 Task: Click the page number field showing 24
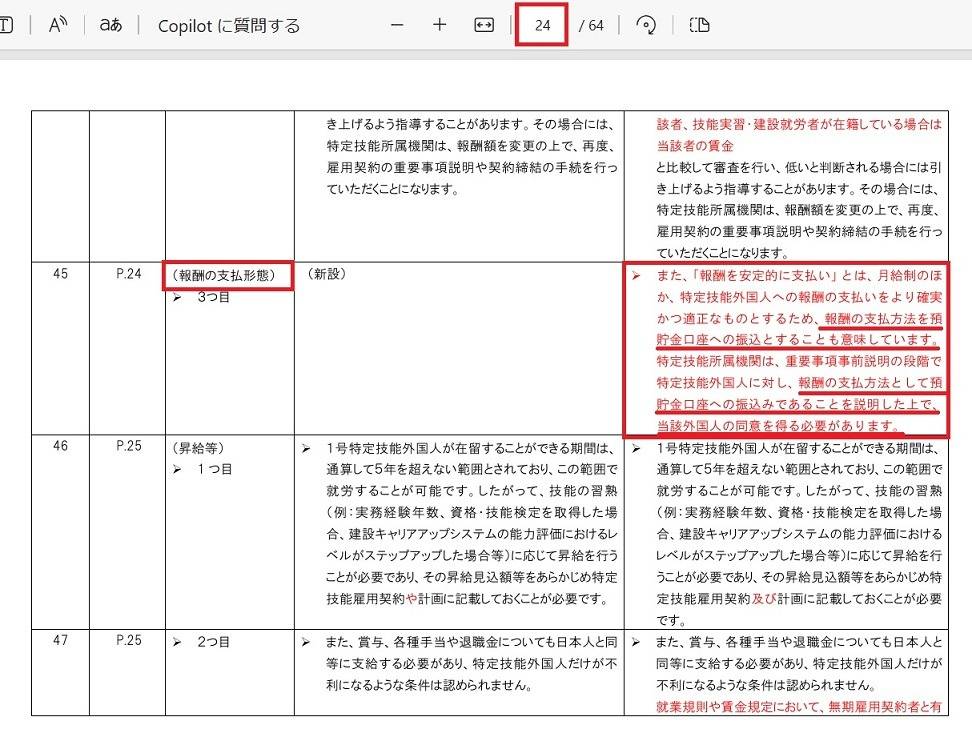click(x=542, y=25)
